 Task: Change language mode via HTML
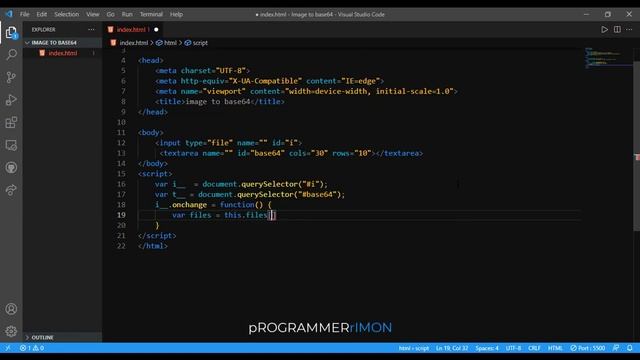coord(555,348)
